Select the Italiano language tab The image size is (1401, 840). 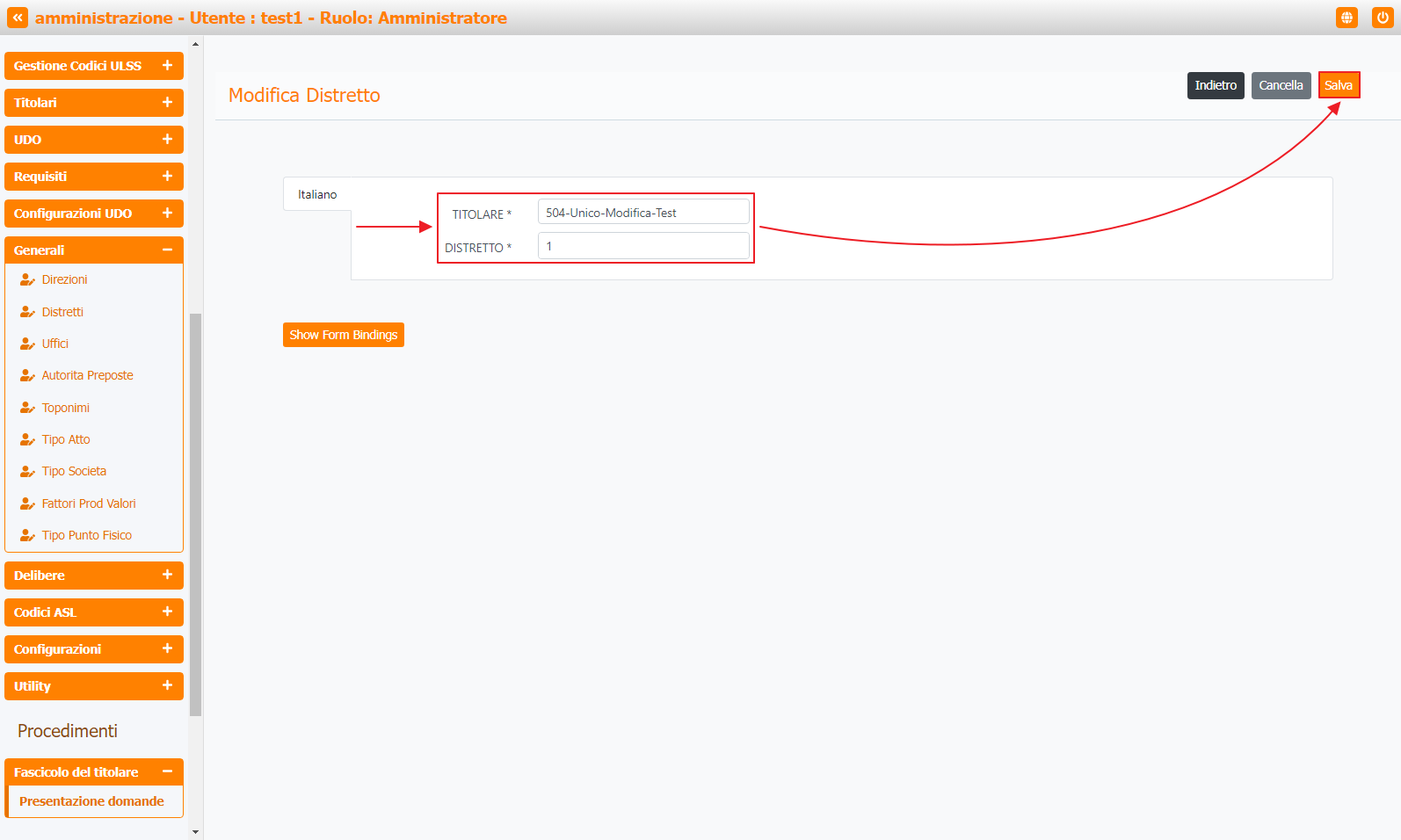(317, 194)
